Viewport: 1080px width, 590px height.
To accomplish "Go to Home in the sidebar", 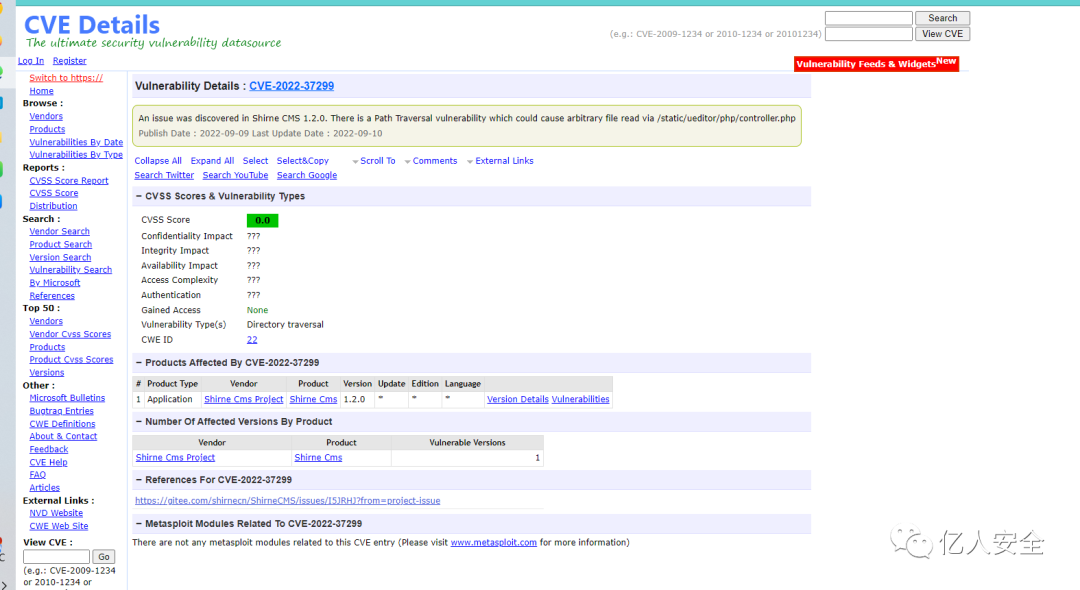I will click(41, 91).
